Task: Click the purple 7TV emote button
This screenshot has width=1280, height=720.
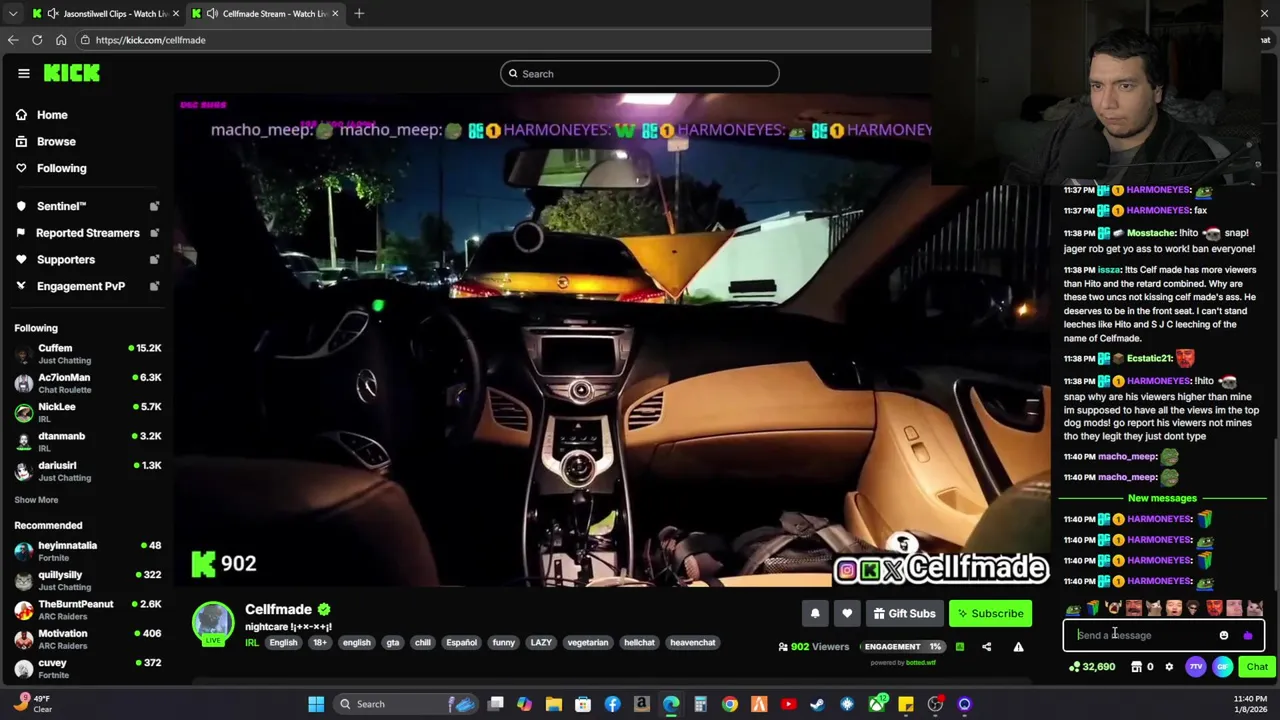Action: [1196, 667]
